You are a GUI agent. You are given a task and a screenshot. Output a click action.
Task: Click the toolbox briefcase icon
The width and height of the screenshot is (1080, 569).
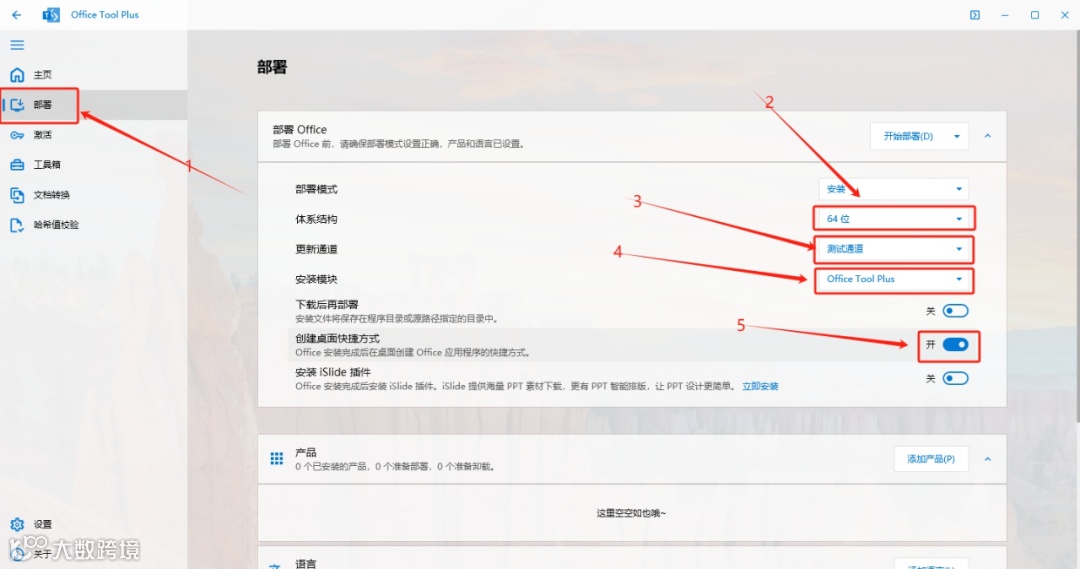17,165
